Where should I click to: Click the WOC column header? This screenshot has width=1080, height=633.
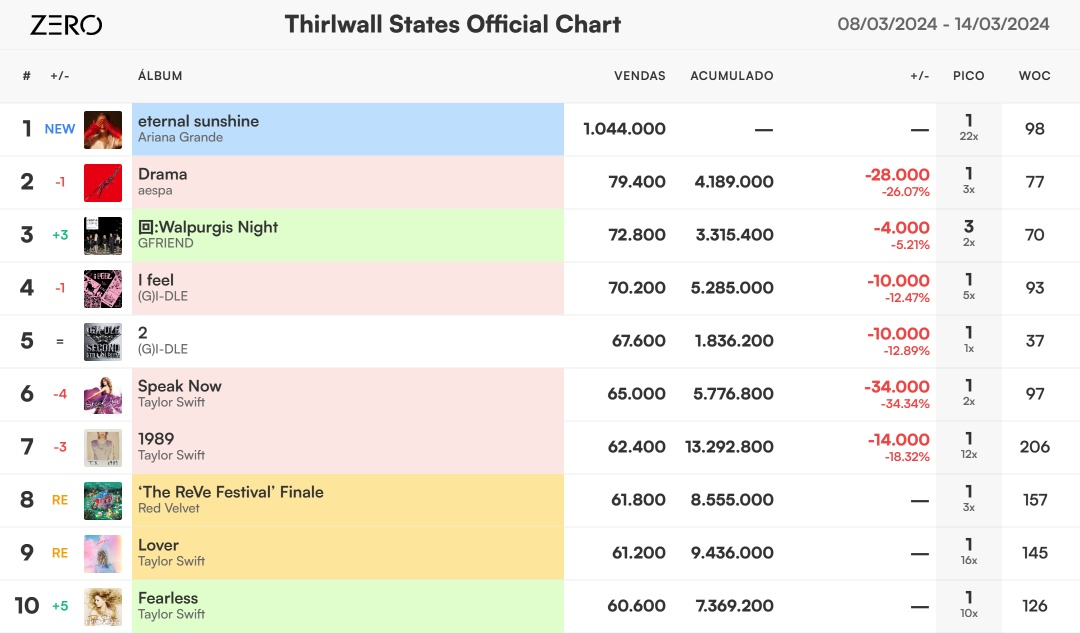click(x=1035, y=76)
